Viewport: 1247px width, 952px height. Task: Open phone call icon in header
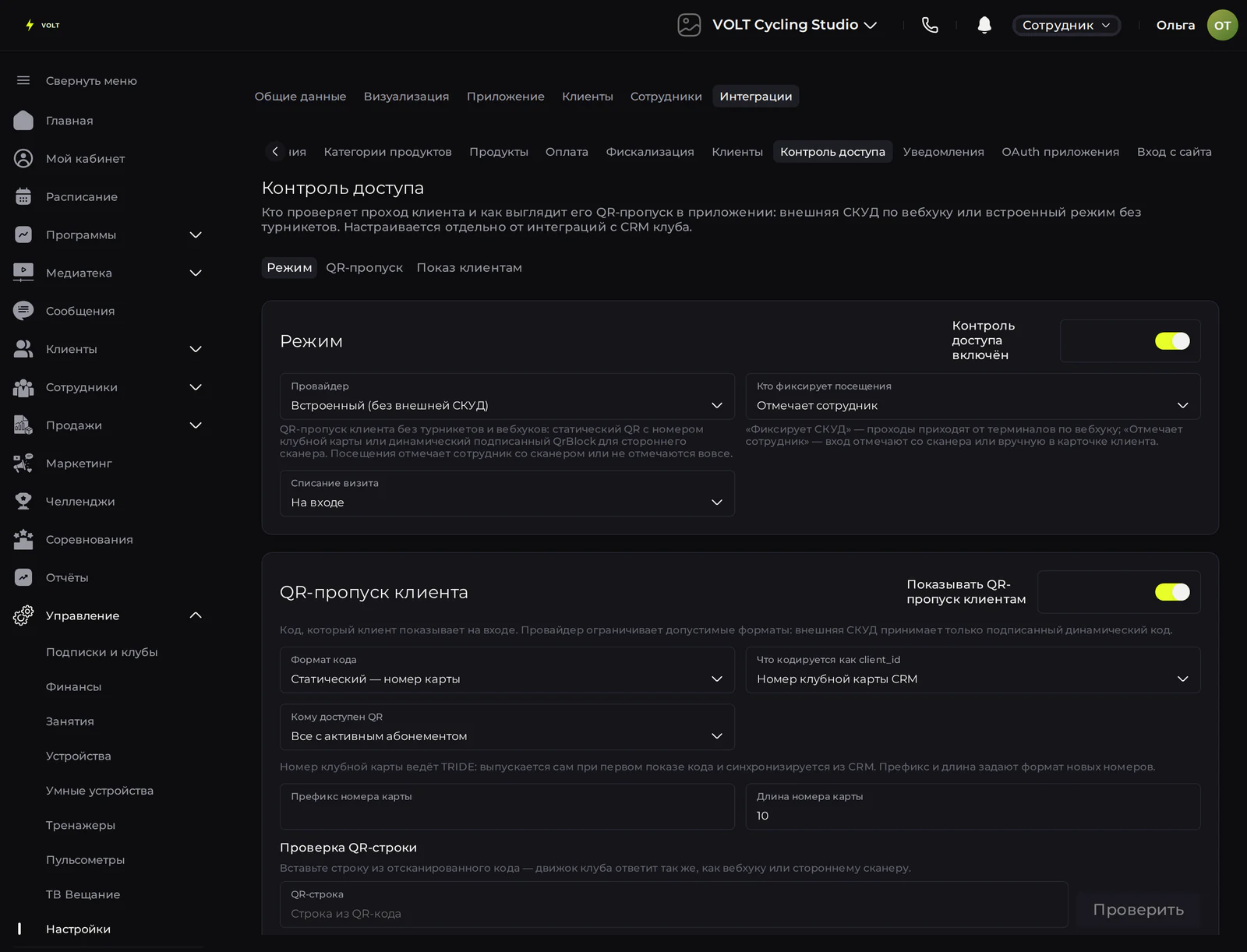pyautogui.click(x=930, y=25)
